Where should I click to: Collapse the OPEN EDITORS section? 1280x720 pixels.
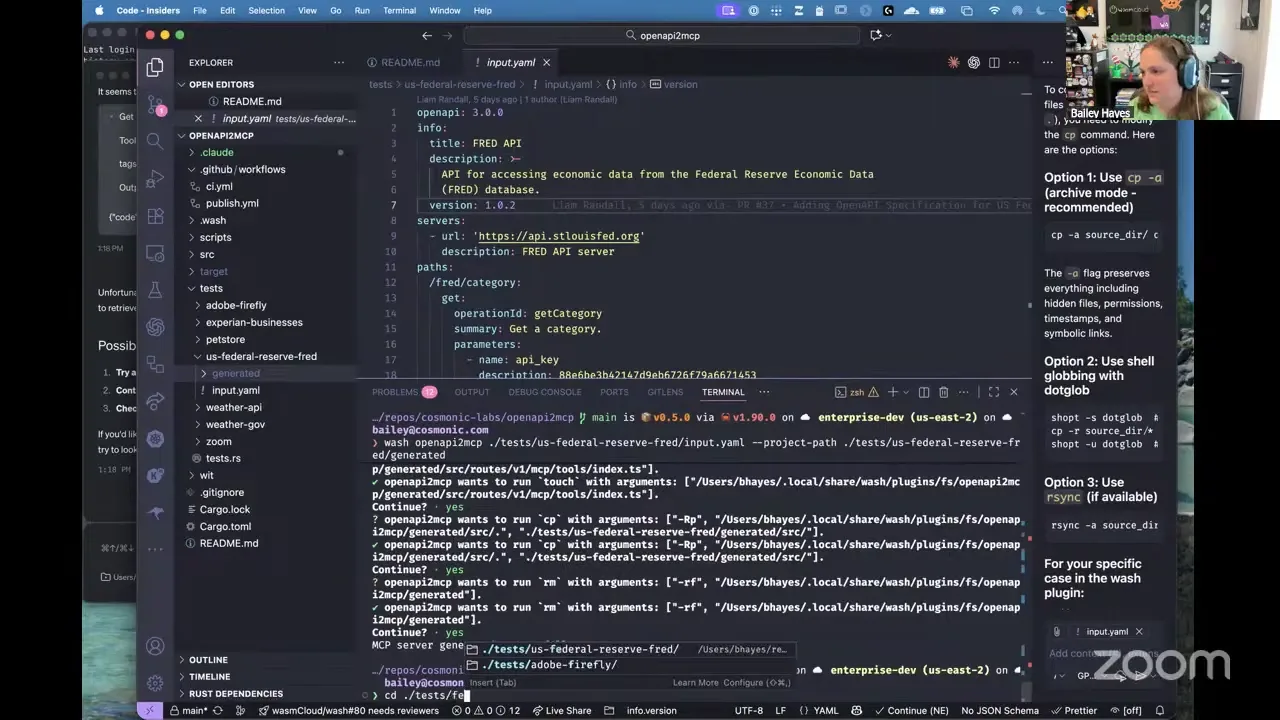pos(221,84)
